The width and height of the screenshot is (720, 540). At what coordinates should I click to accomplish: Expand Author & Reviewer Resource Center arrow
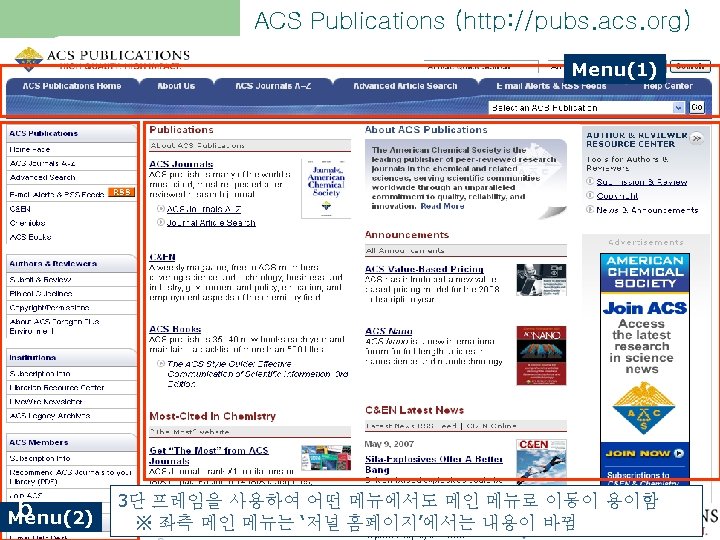coord(697,138)
